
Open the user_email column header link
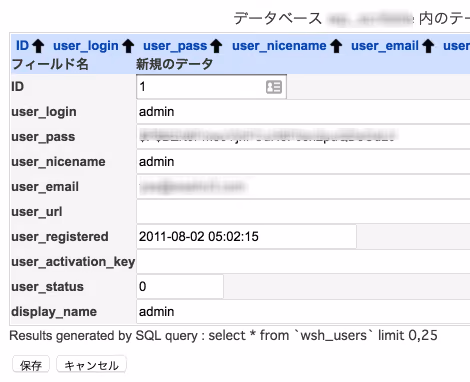pyautogui.click(x=385, y=46)
